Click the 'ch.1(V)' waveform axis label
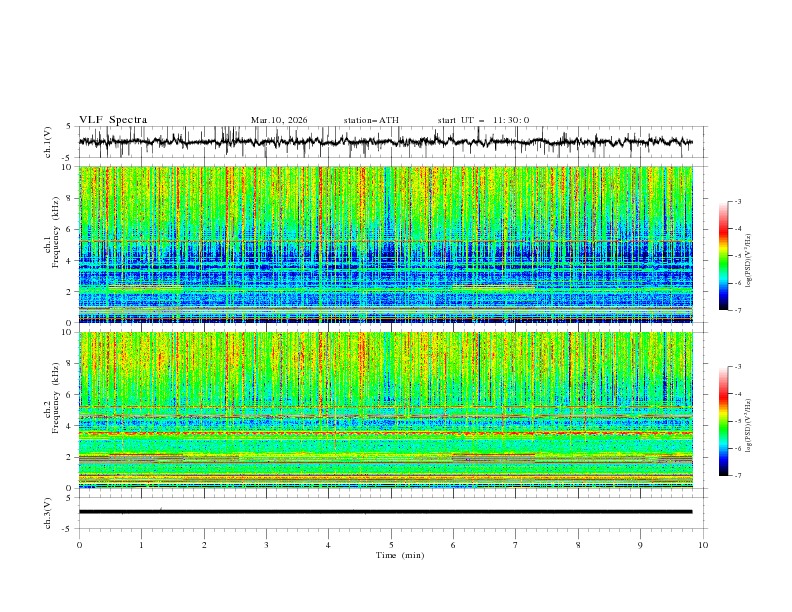Viewport: 792px width, 612px height. point(48,142)
